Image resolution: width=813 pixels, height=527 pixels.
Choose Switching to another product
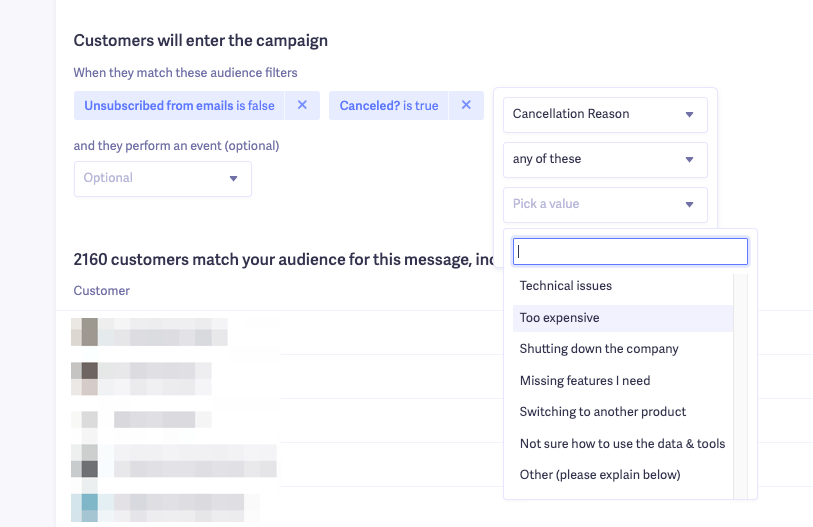coord(603,412)
